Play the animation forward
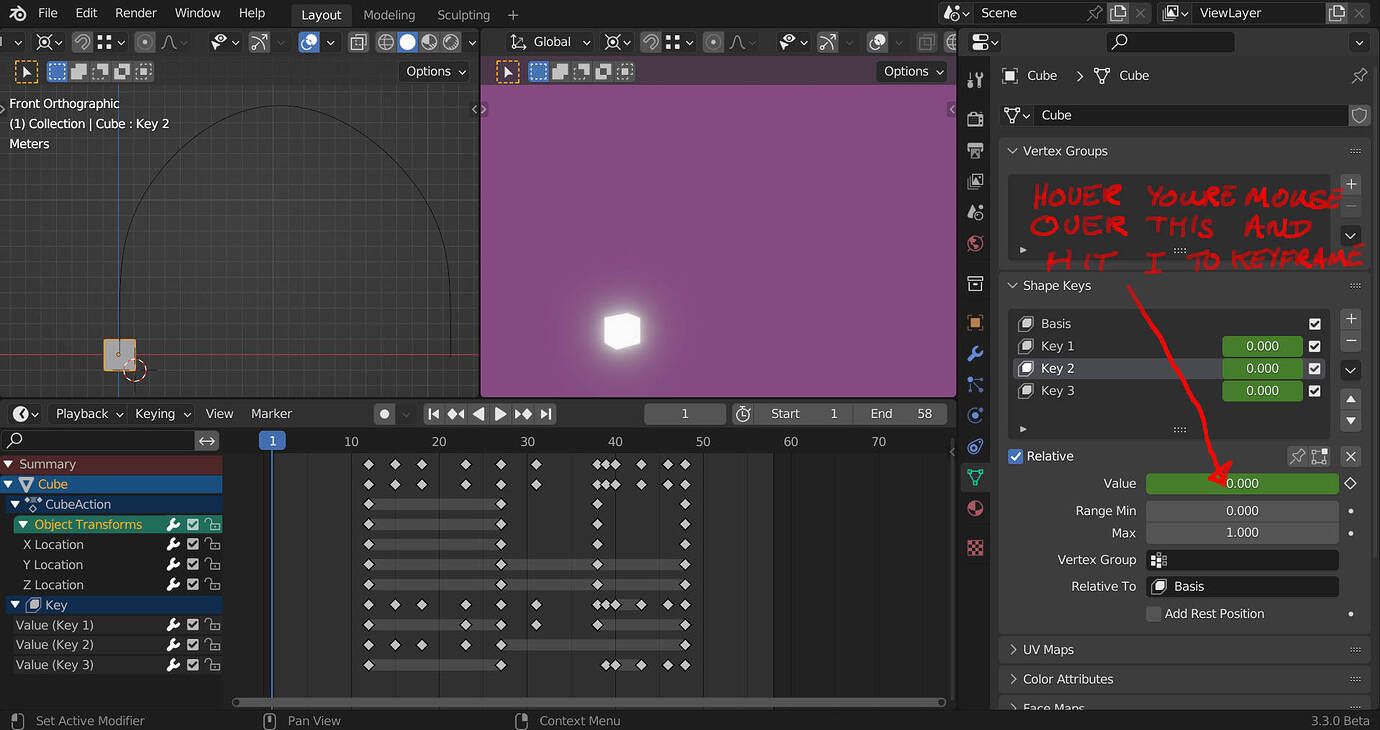1380x730 pixels. click(x=501, y=414)
